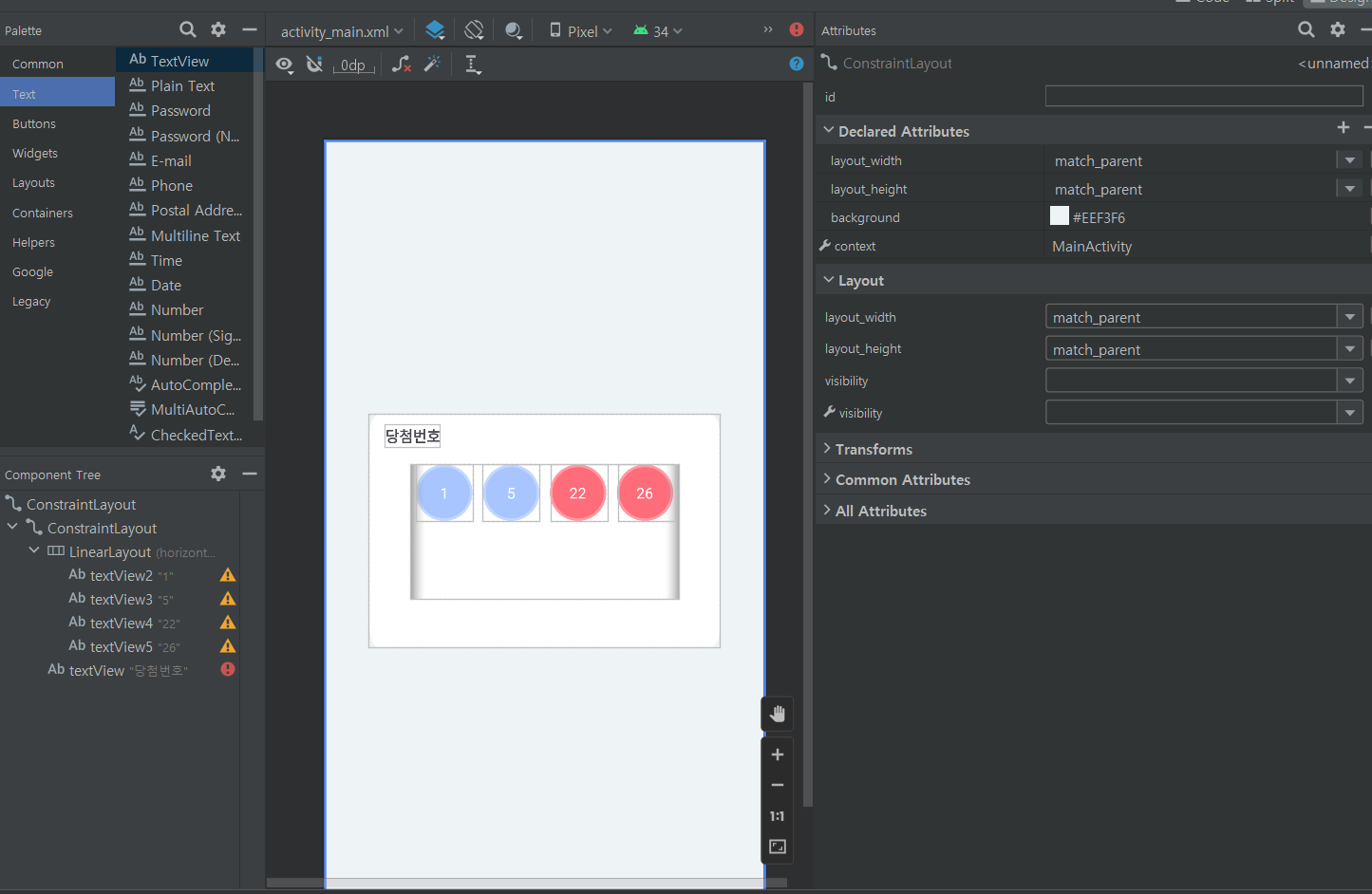Click the orientation for preview icon
The height and width of the screenshot is (894, 1372).
click(474, 30)
